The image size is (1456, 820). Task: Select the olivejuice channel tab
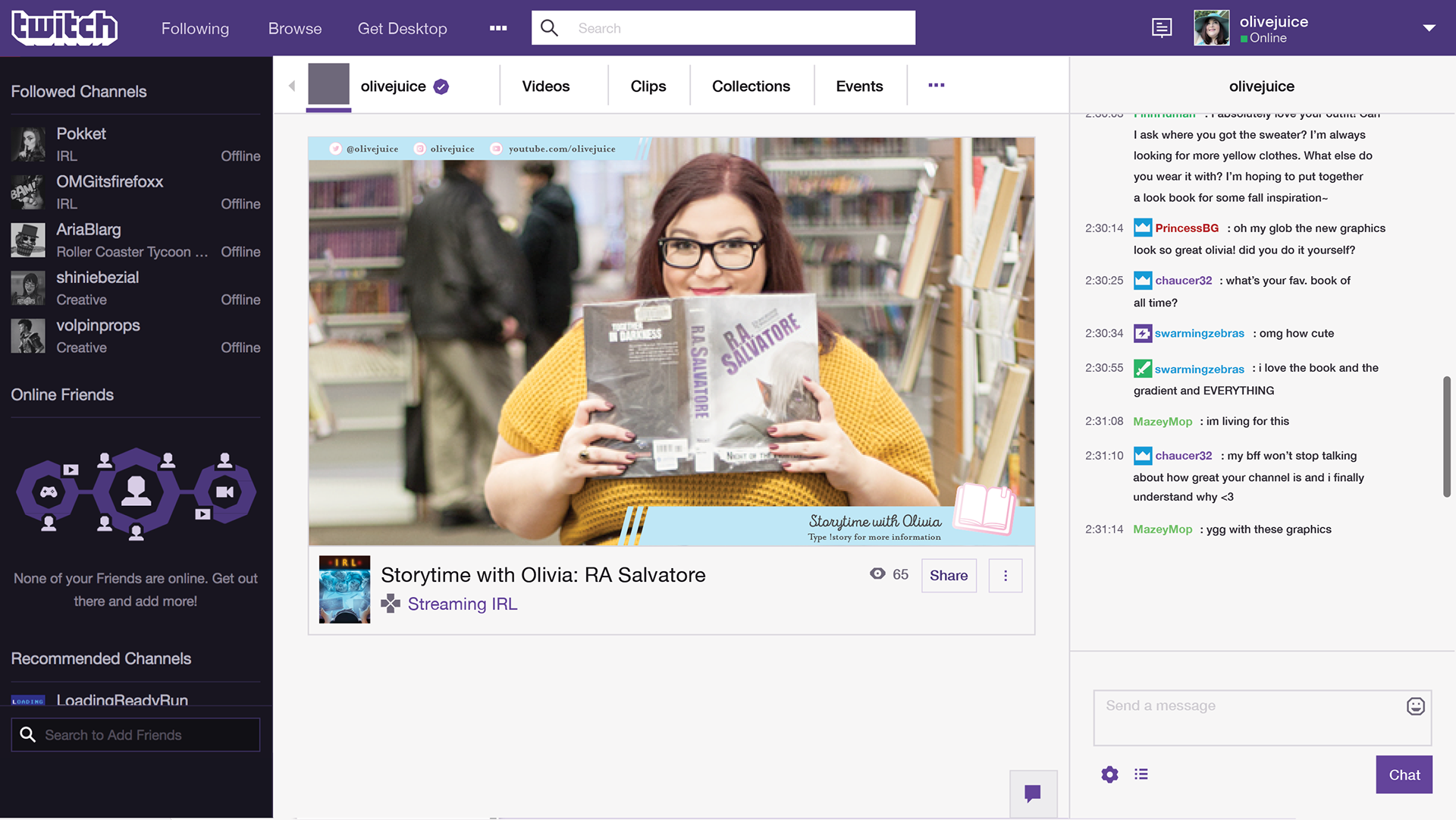click(394, 86)
